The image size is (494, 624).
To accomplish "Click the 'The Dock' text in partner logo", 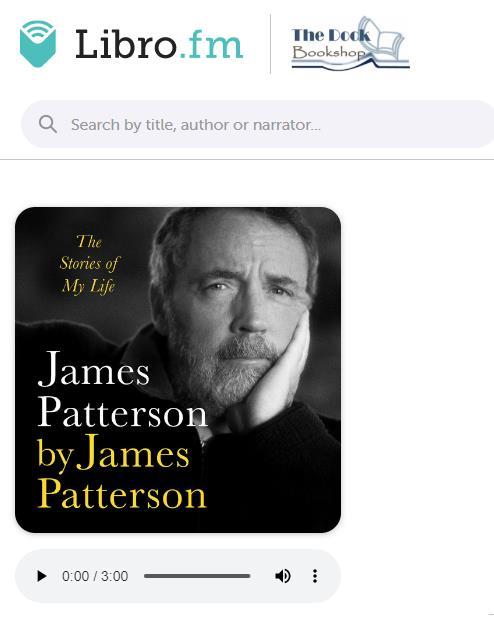I will (331, 35).
